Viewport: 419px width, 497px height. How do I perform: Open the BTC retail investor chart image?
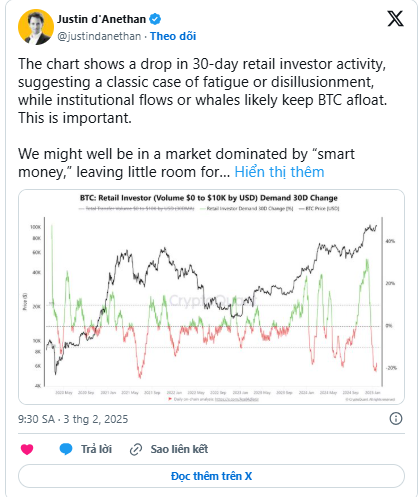click(211, 297)
